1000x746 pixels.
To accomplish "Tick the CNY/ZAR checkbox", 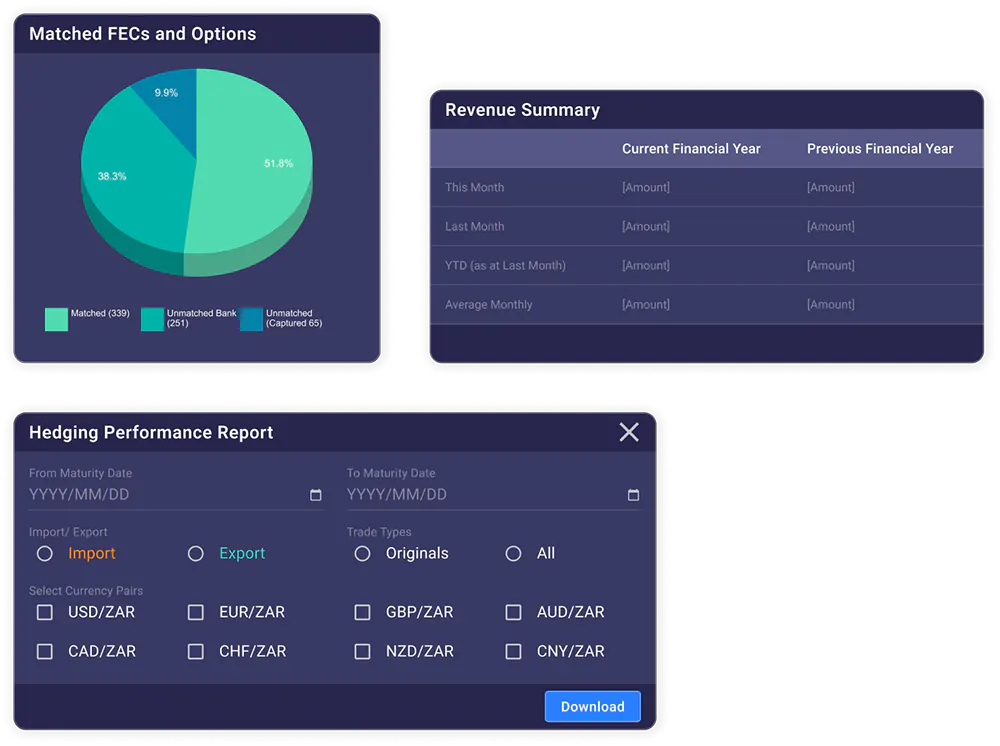I will tap(514, 651).
